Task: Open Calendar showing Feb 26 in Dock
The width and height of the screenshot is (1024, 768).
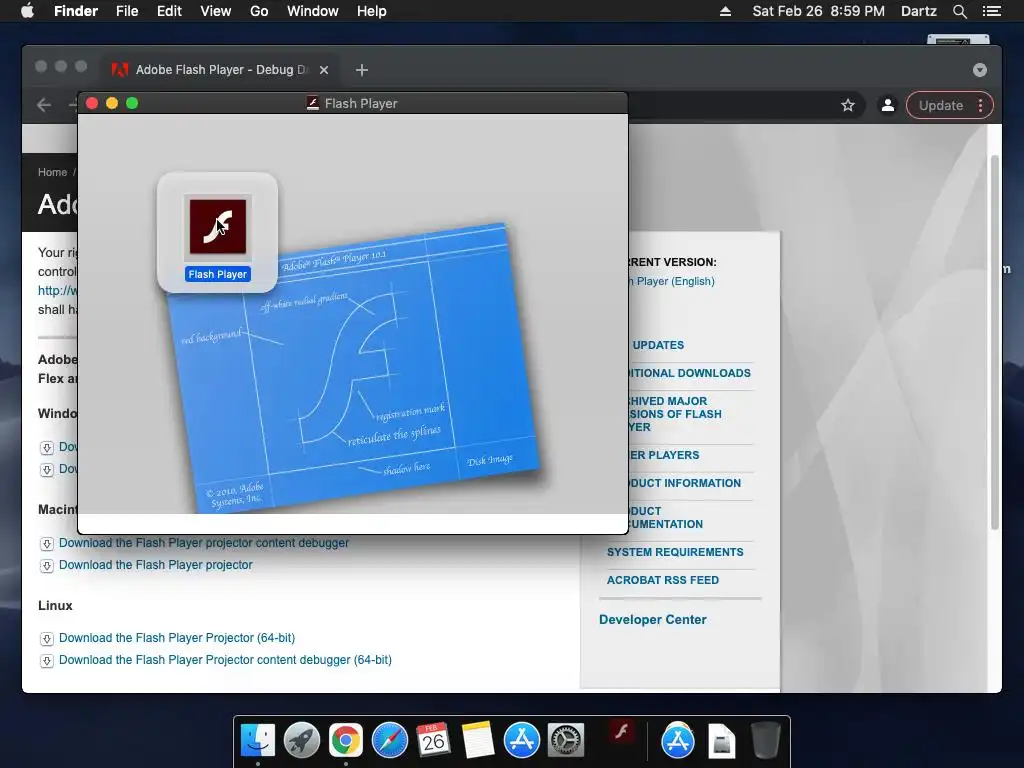Action: (434, 741)
